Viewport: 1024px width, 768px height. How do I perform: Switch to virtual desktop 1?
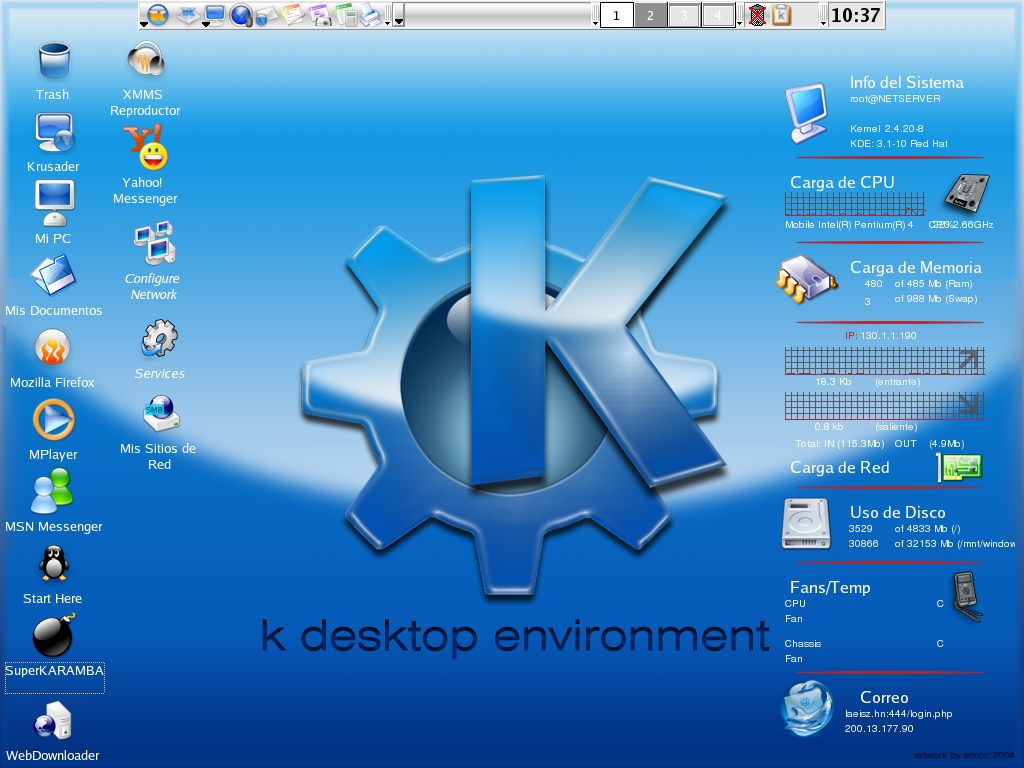[616, 15]
